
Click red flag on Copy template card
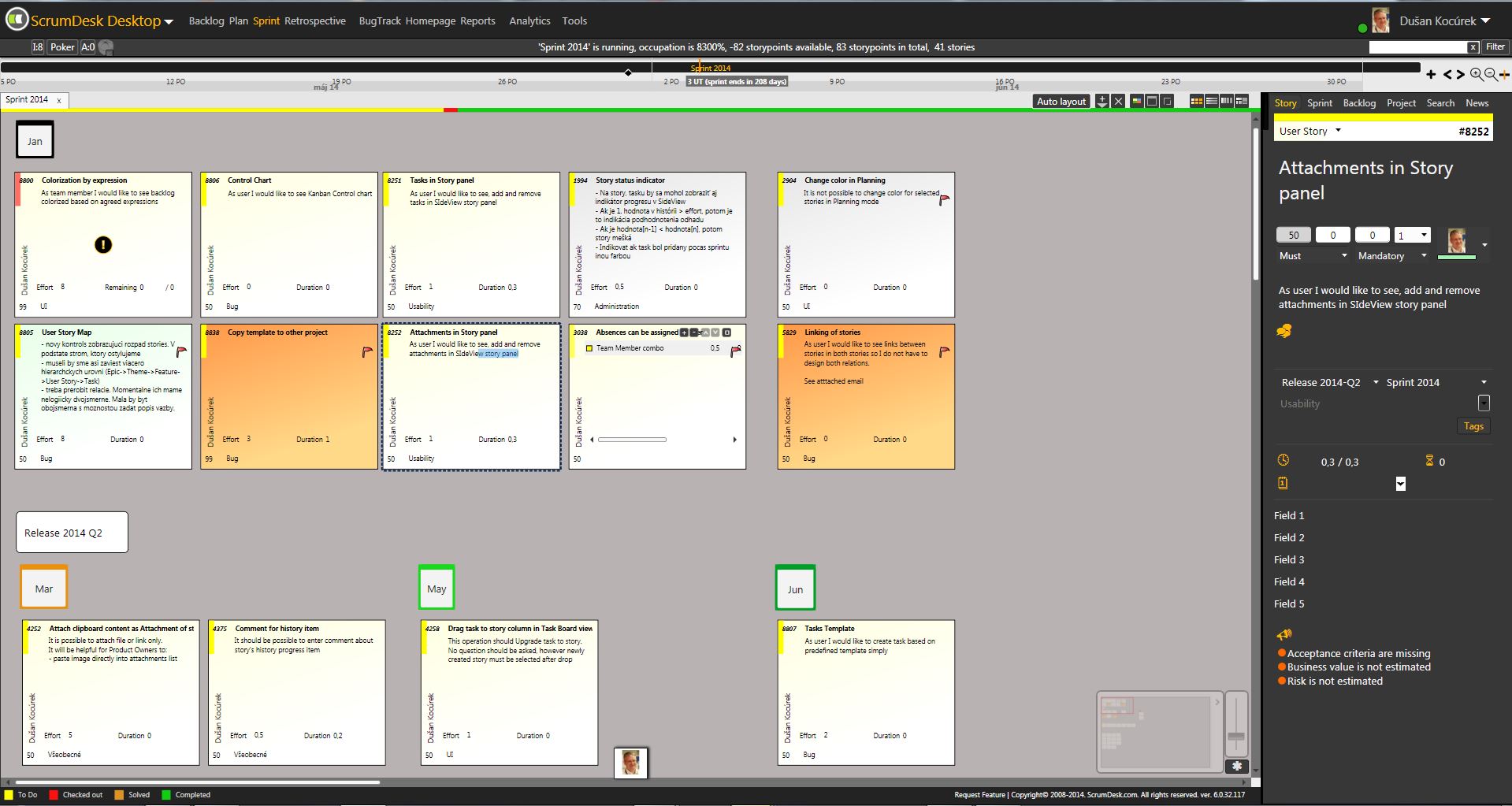367,351
